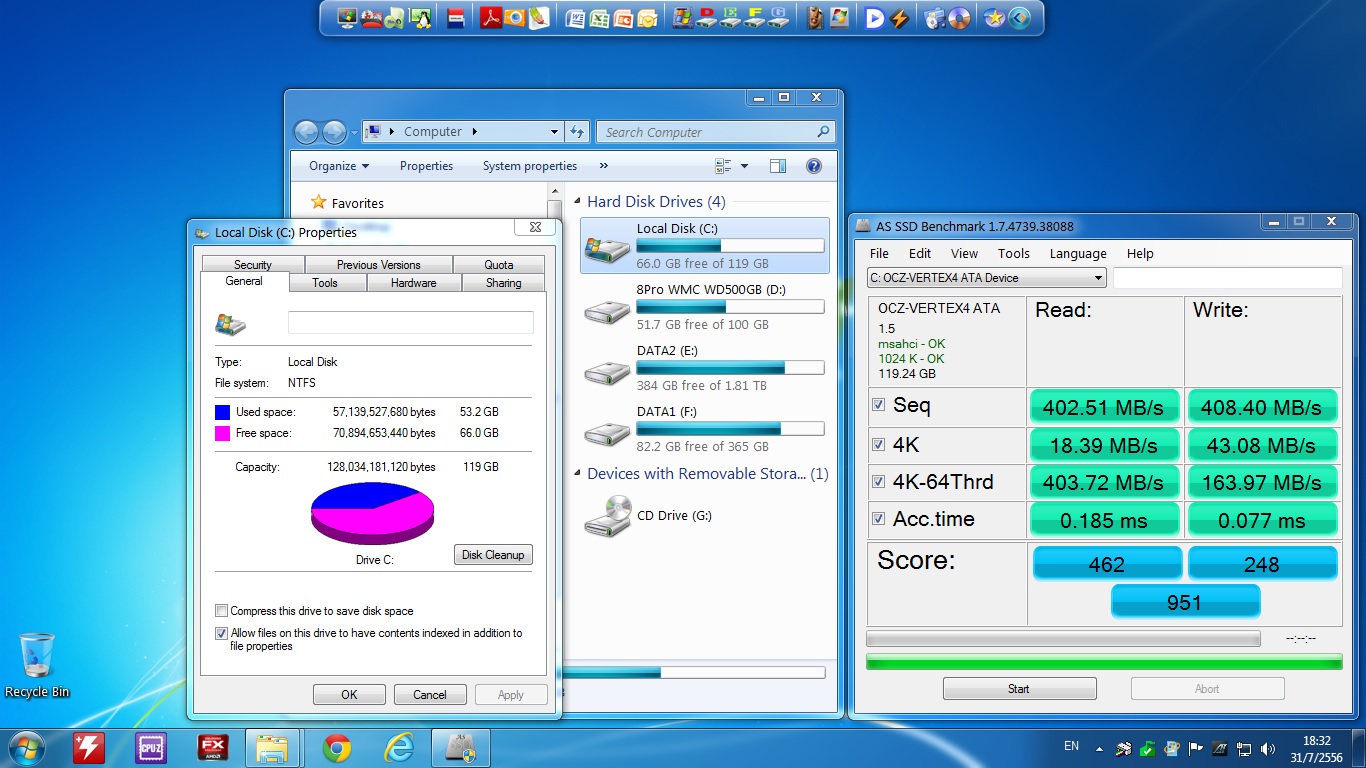Open the view options dropdown arrow
Image resolution: width=1366 pixels, height=768 pixels.
(x=745, y=166)
